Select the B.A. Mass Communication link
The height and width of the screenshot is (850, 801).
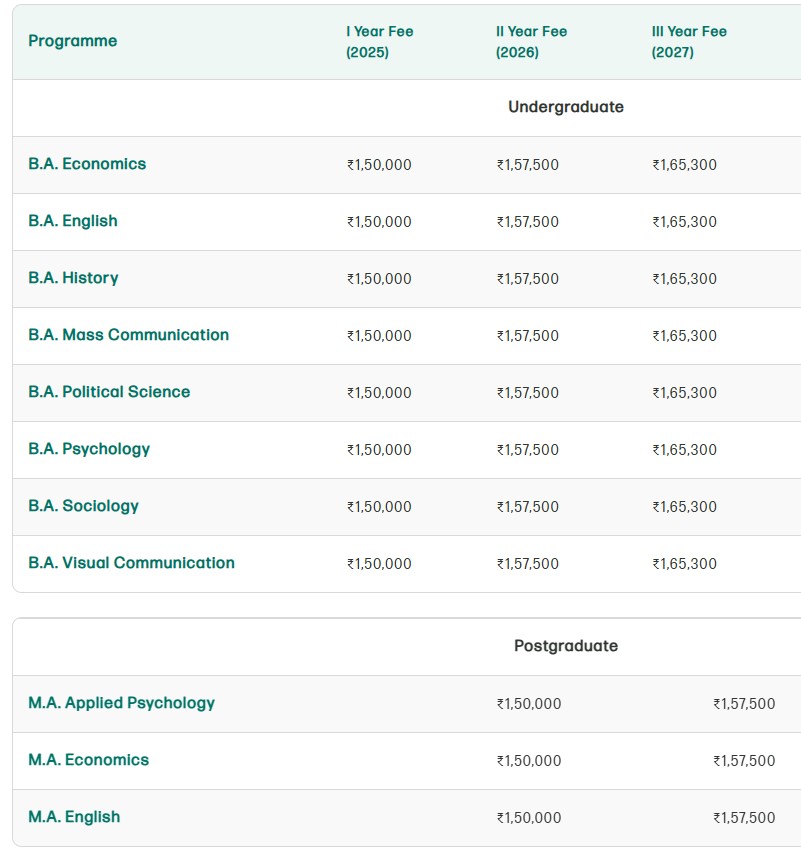[128, 335]
